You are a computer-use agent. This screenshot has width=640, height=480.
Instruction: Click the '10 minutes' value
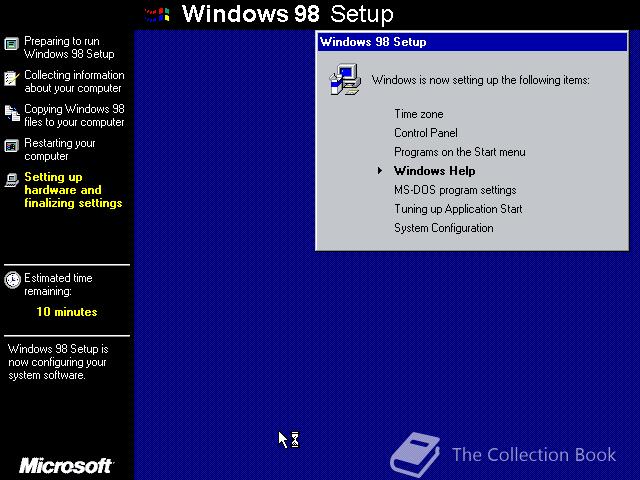[67, 312]
